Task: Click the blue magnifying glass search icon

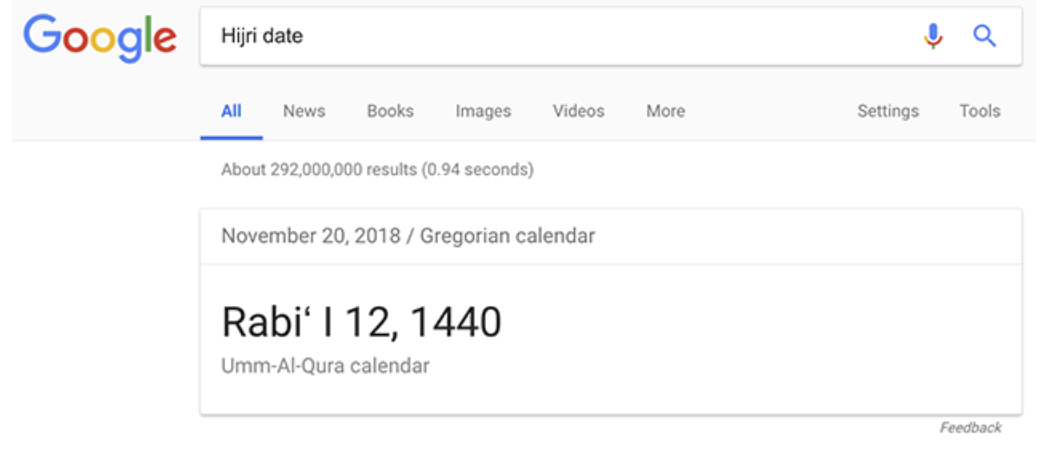Action: tap(985, 36)
